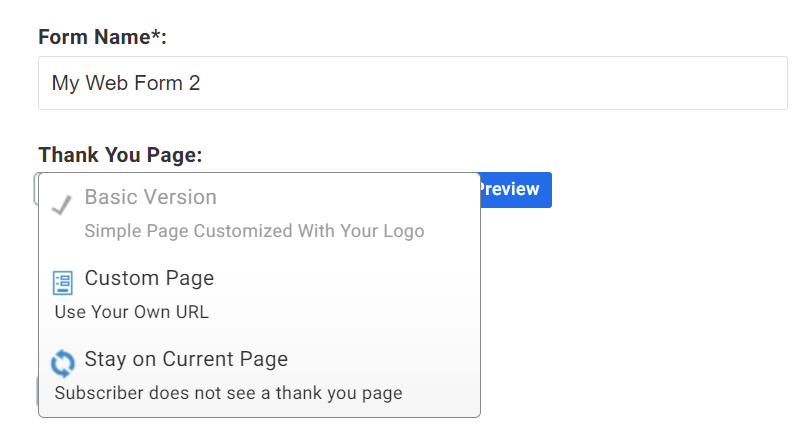Image resolution: width=811 pixels, height=444 pixels.
Task: Pick the Stay on Current Page title
Action: tap(186, 359)
